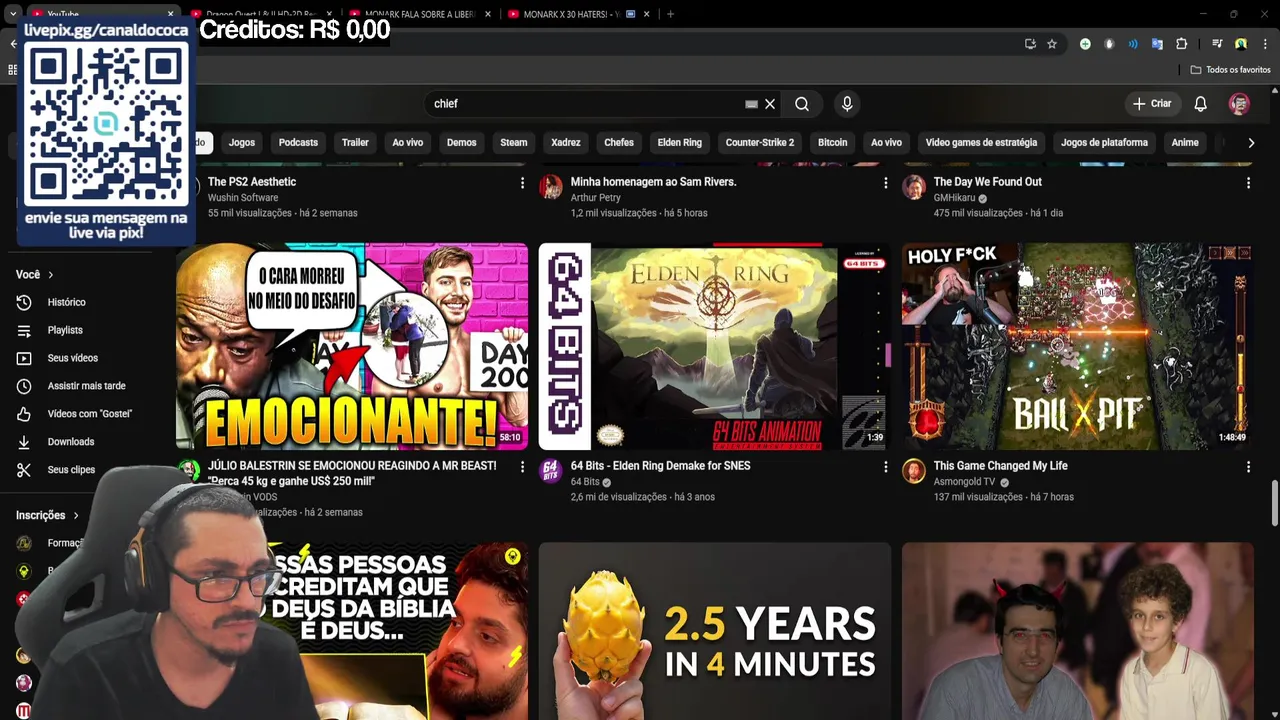Open the Chrome three-dot menu
The image size is (1280, 720).
tap(1265, 44)
